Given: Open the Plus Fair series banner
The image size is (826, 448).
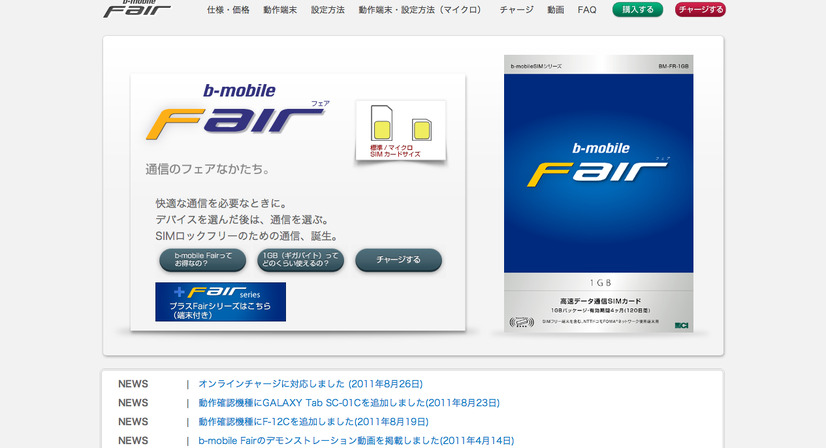Looking at the screenshot, I should 220,302.
